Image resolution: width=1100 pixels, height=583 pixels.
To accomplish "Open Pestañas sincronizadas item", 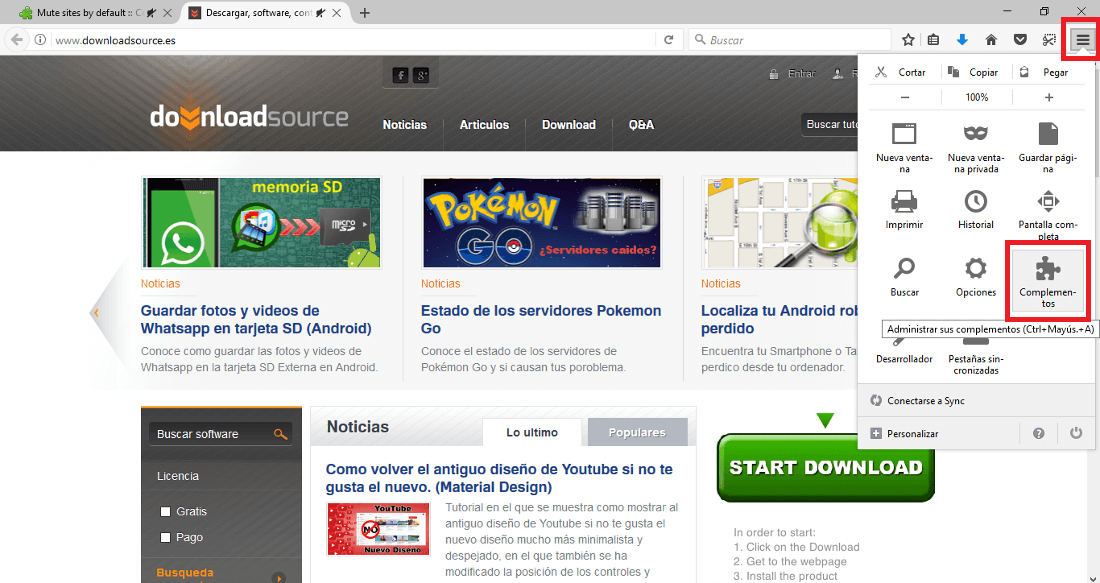I will [x=976, y=358].
